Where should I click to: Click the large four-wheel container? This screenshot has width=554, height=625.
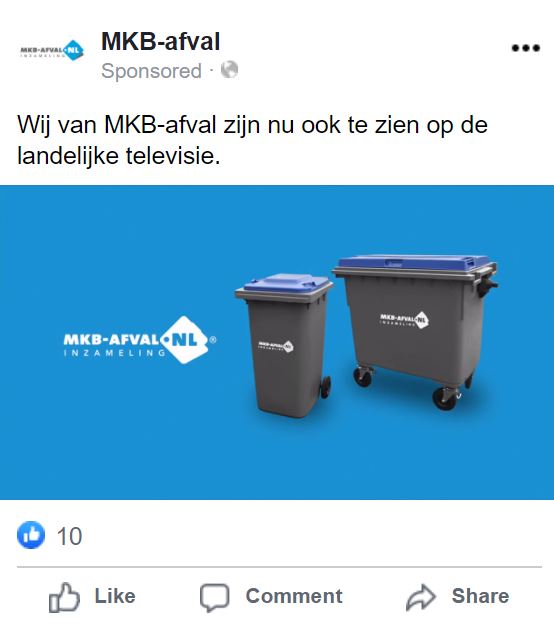(416, 332)
